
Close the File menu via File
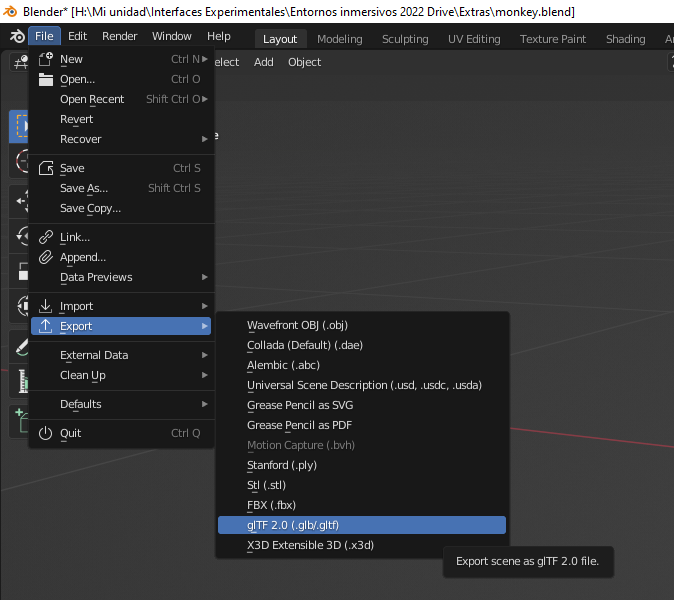(x=44, y=36)
